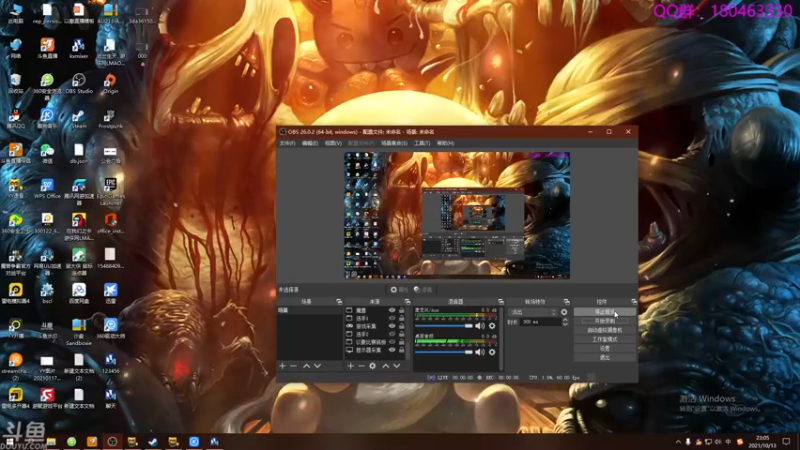The width and height of the screenshot is (800, 450).
Task: Open the 桌面音频 audio settings gear
Action: [x=492, y=352]
